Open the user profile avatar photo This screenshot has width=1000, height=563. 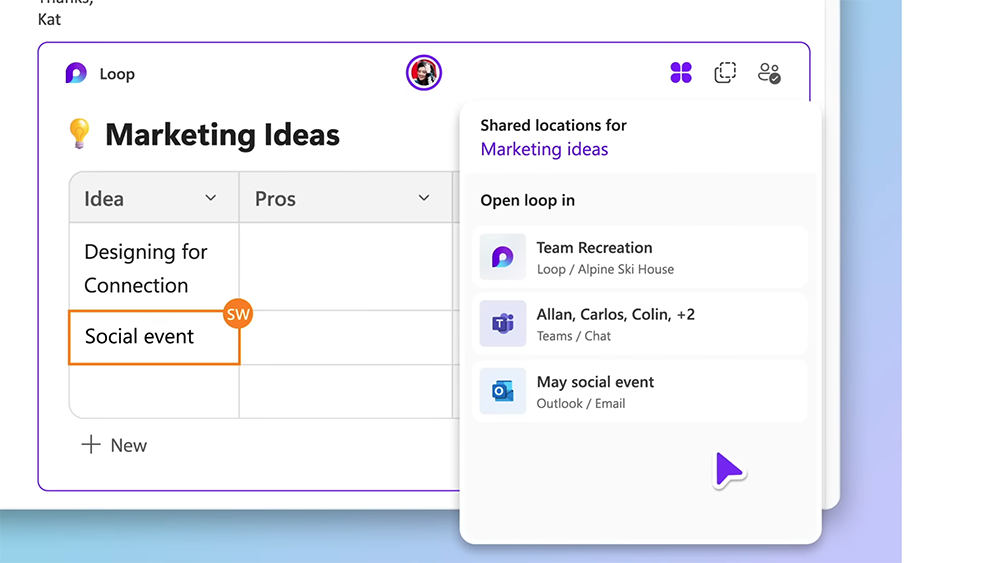tap(424, 73)
